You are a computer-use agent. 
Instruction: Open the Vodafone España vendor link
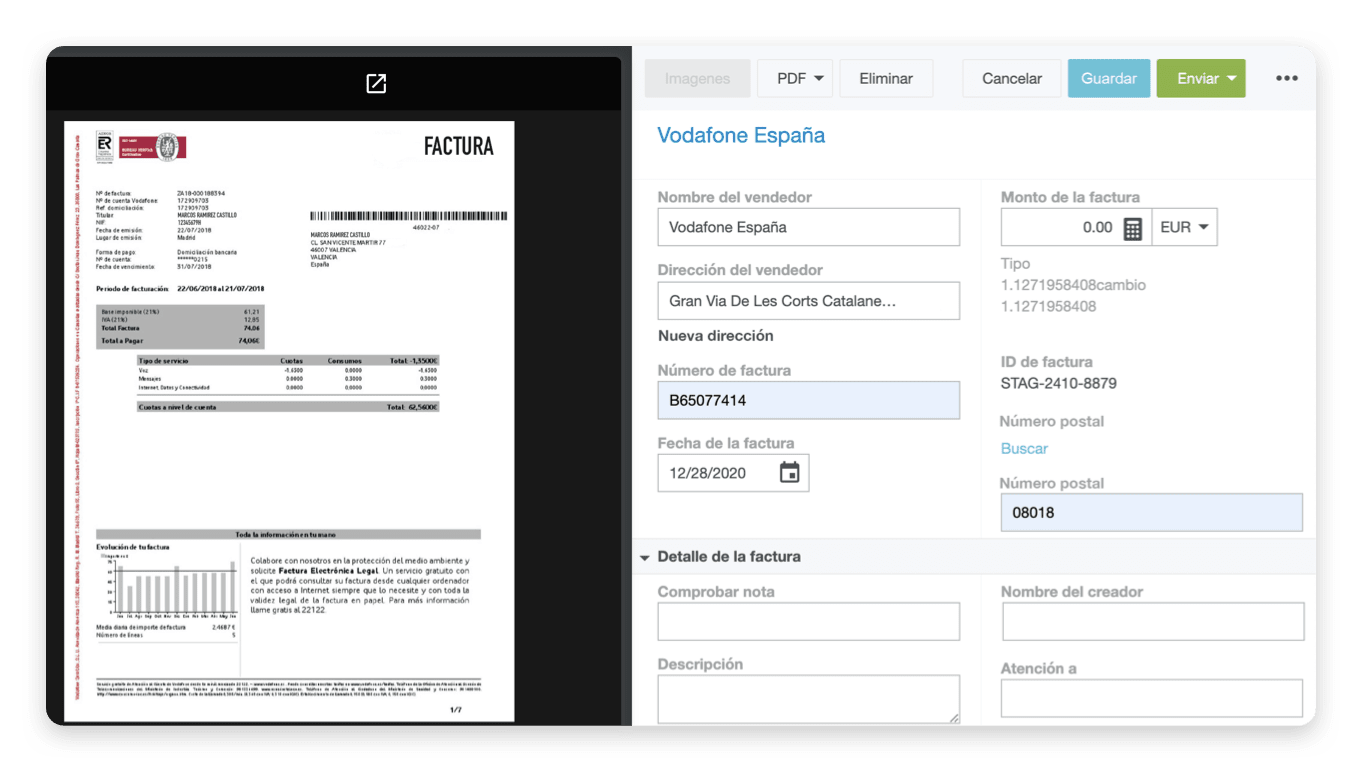pos(741,135)
